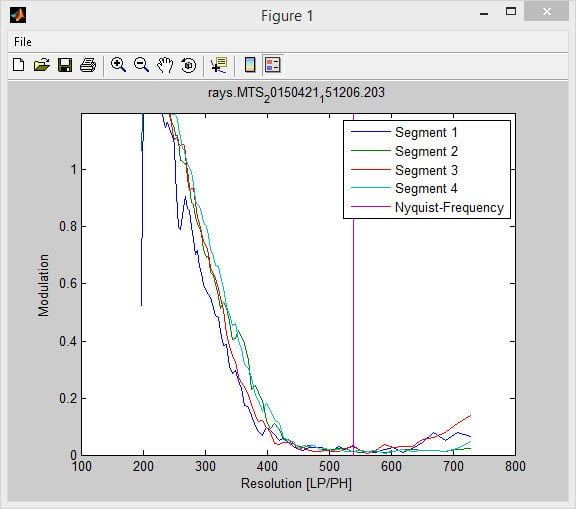The image size is (576, 509).
Task: Save the figure with floppy disk icon
Action: [x=65, y=65]
